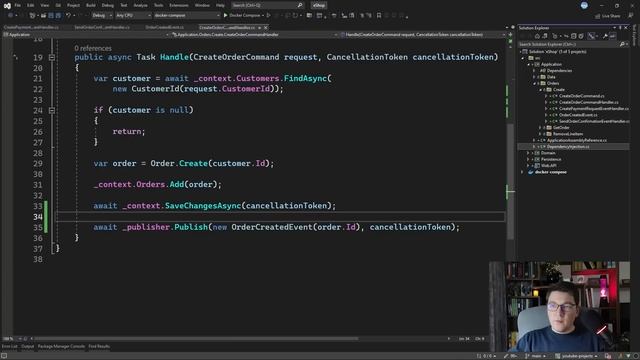The height and width of the screenshot is (360, 640).
Task: Select the Solution 'eShop' root node
Action: [x=557, y=52]
